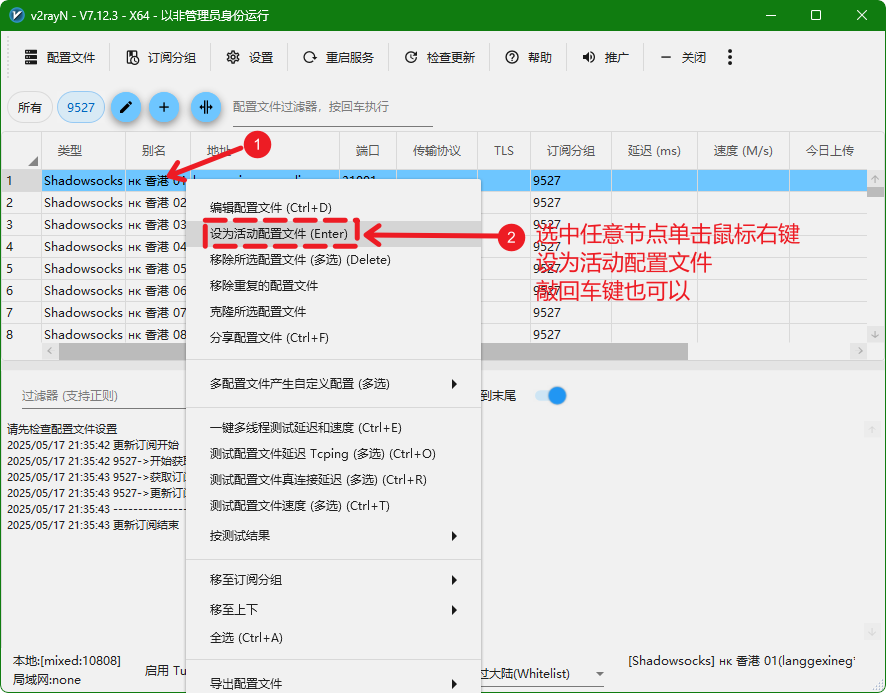This screenshot has height=693, width=886.
Task: Focus the 过滤器 (支持正则) log filter field
Action: [103, 396]
